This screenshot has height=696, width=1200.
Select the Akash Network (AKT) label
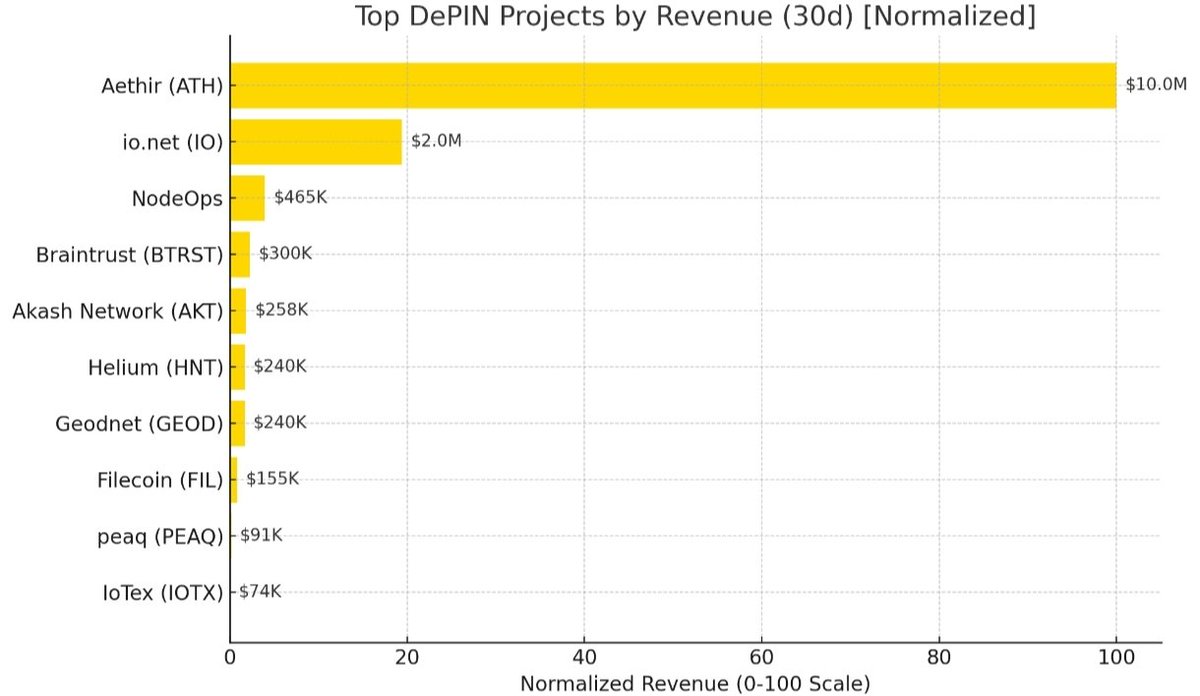point(117,311)
